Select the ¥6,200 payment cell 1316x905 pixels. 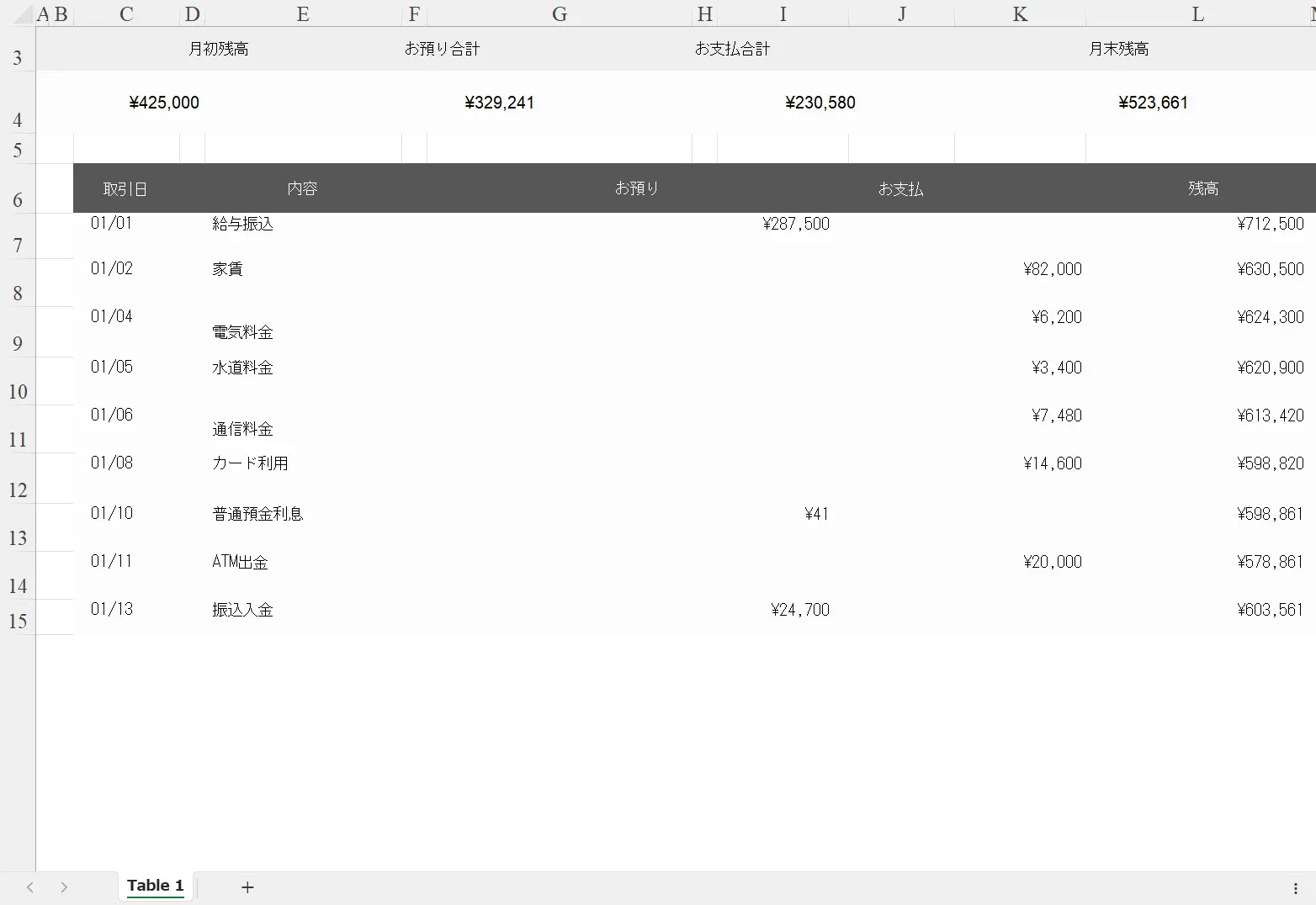click(1057, 317)
